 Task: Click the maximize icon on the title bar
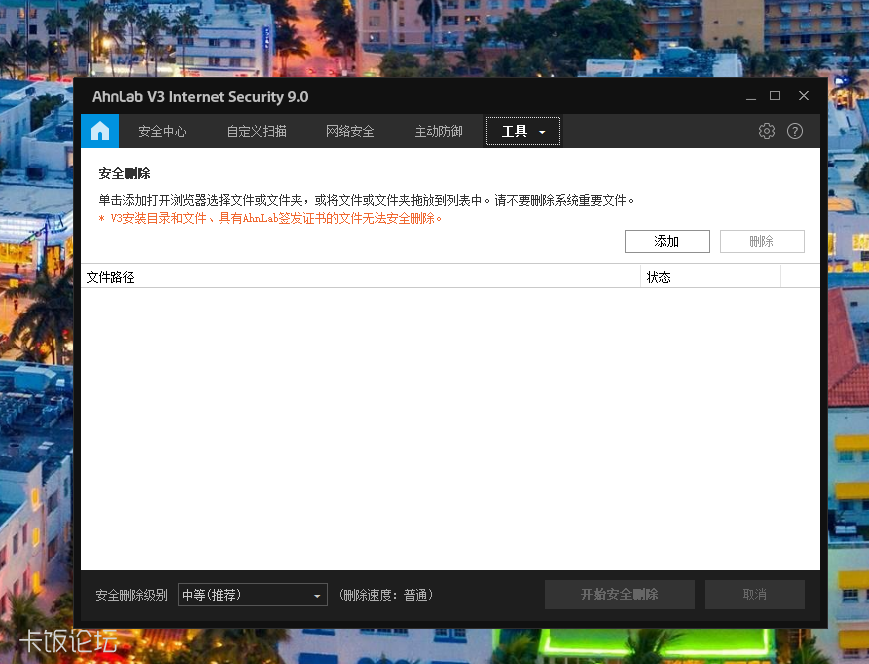pyautogui.click(x=775, y=96)
